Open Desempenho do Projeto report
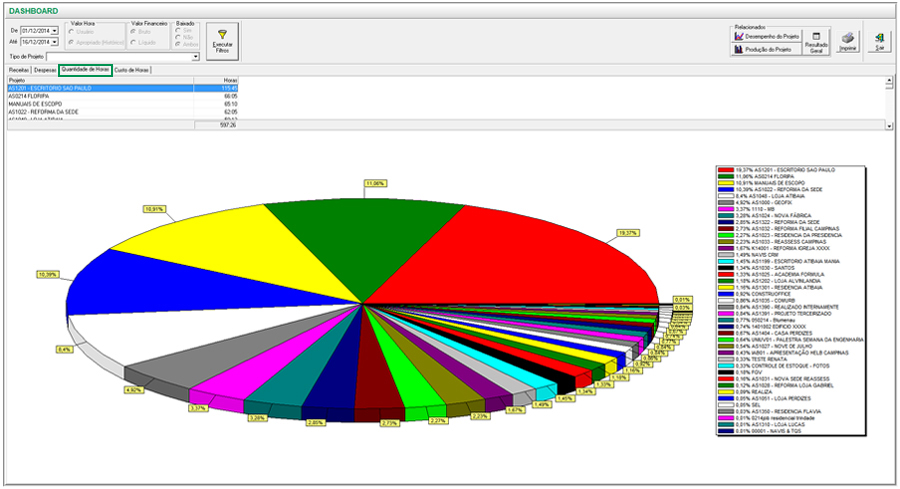The height and width of the screenshot is (489, 900). 766,36
